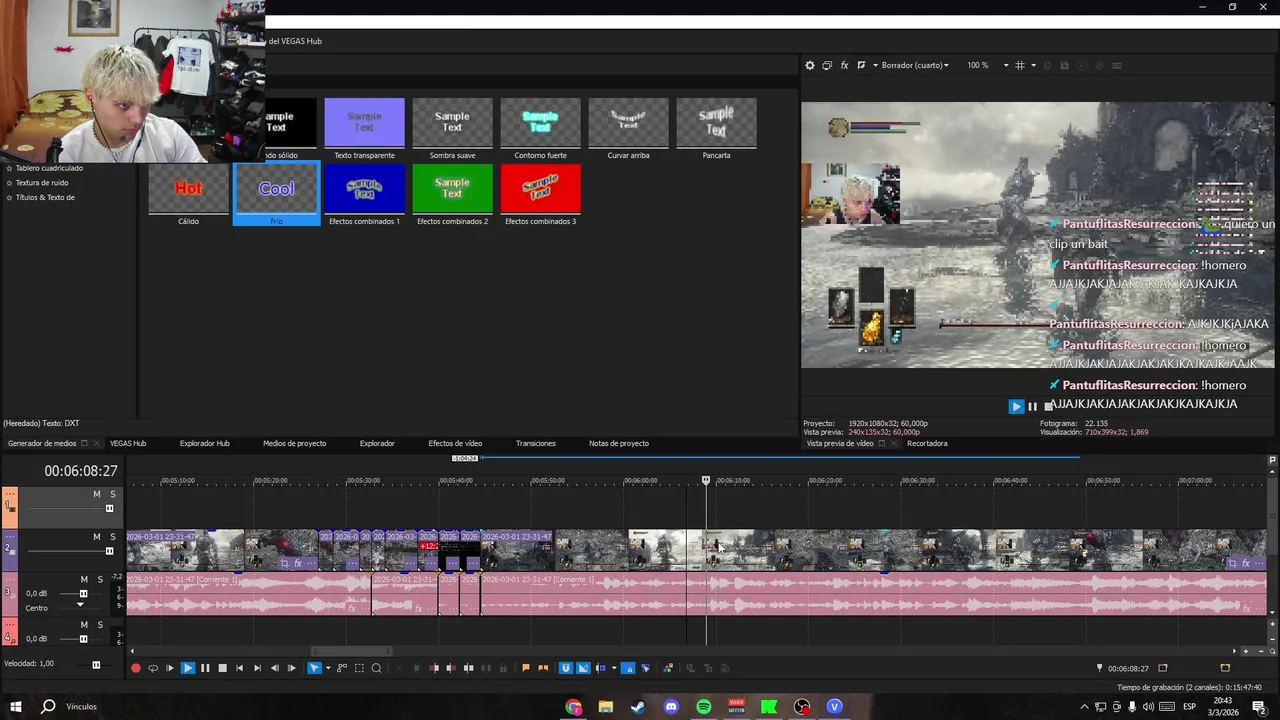Switch to the VEGAS Hub tab
The height and width of the screenshot is (720, 1280).
[128, 443]
